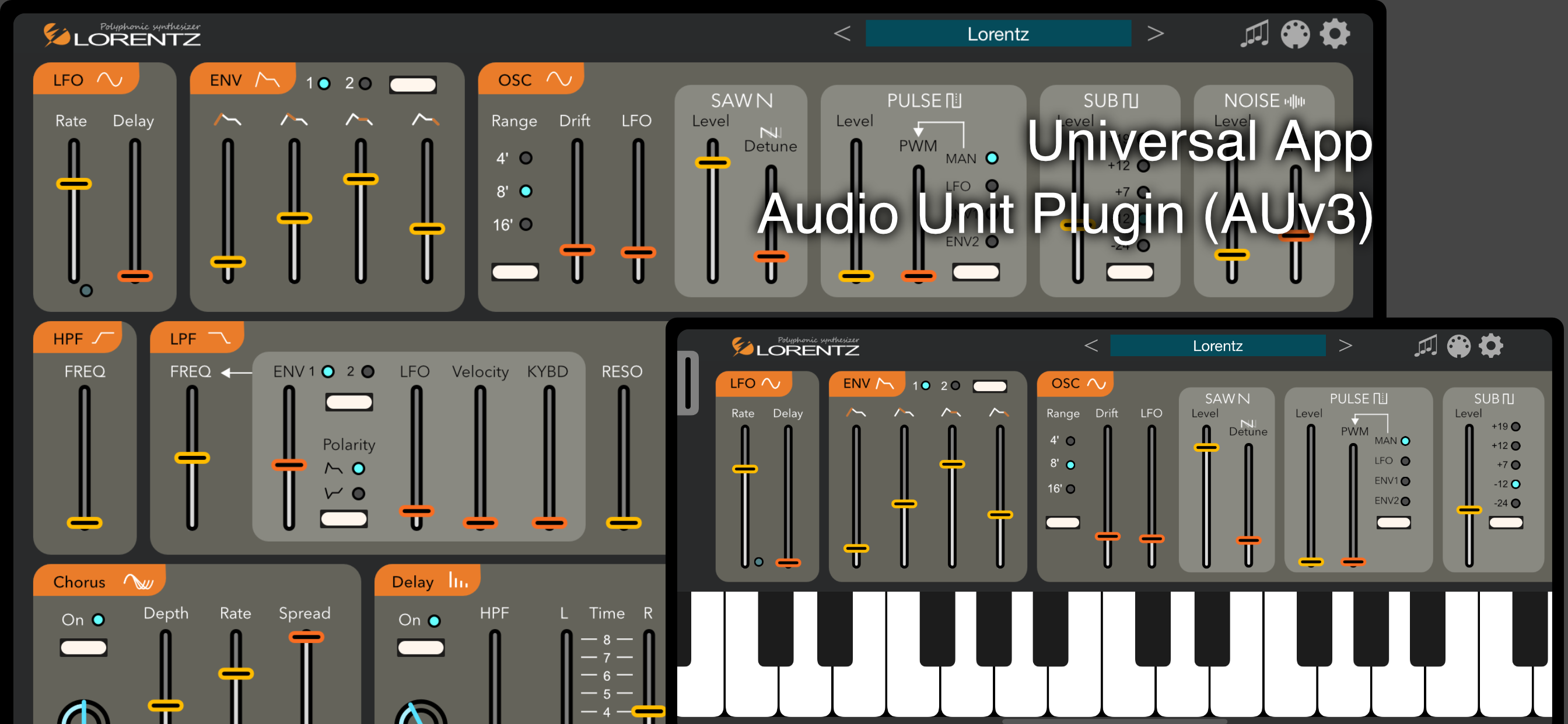Toggle the Chorus On indicator

[x=98, y=619]
